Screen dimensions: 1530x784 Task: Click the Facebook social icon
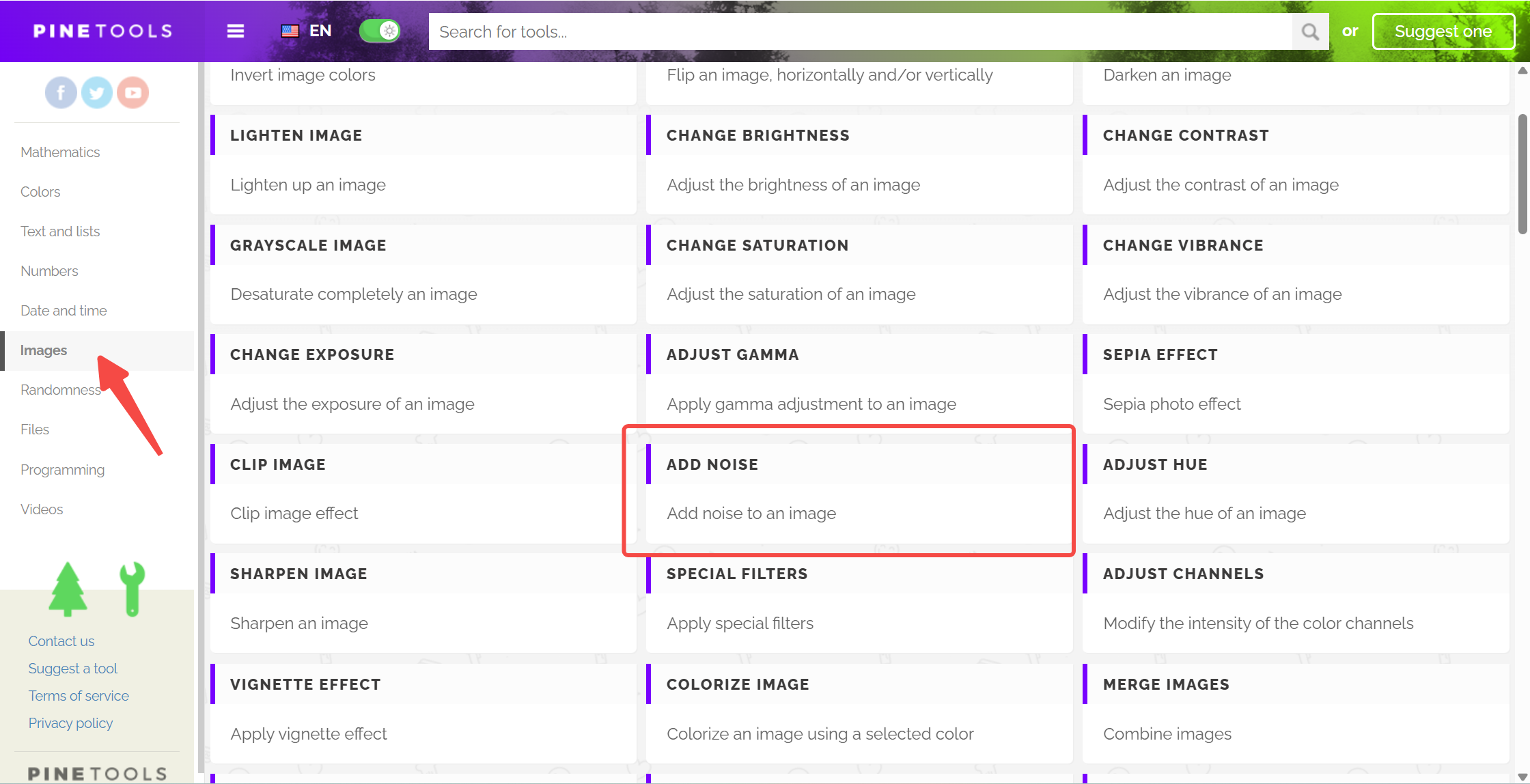tap(61, 93)
